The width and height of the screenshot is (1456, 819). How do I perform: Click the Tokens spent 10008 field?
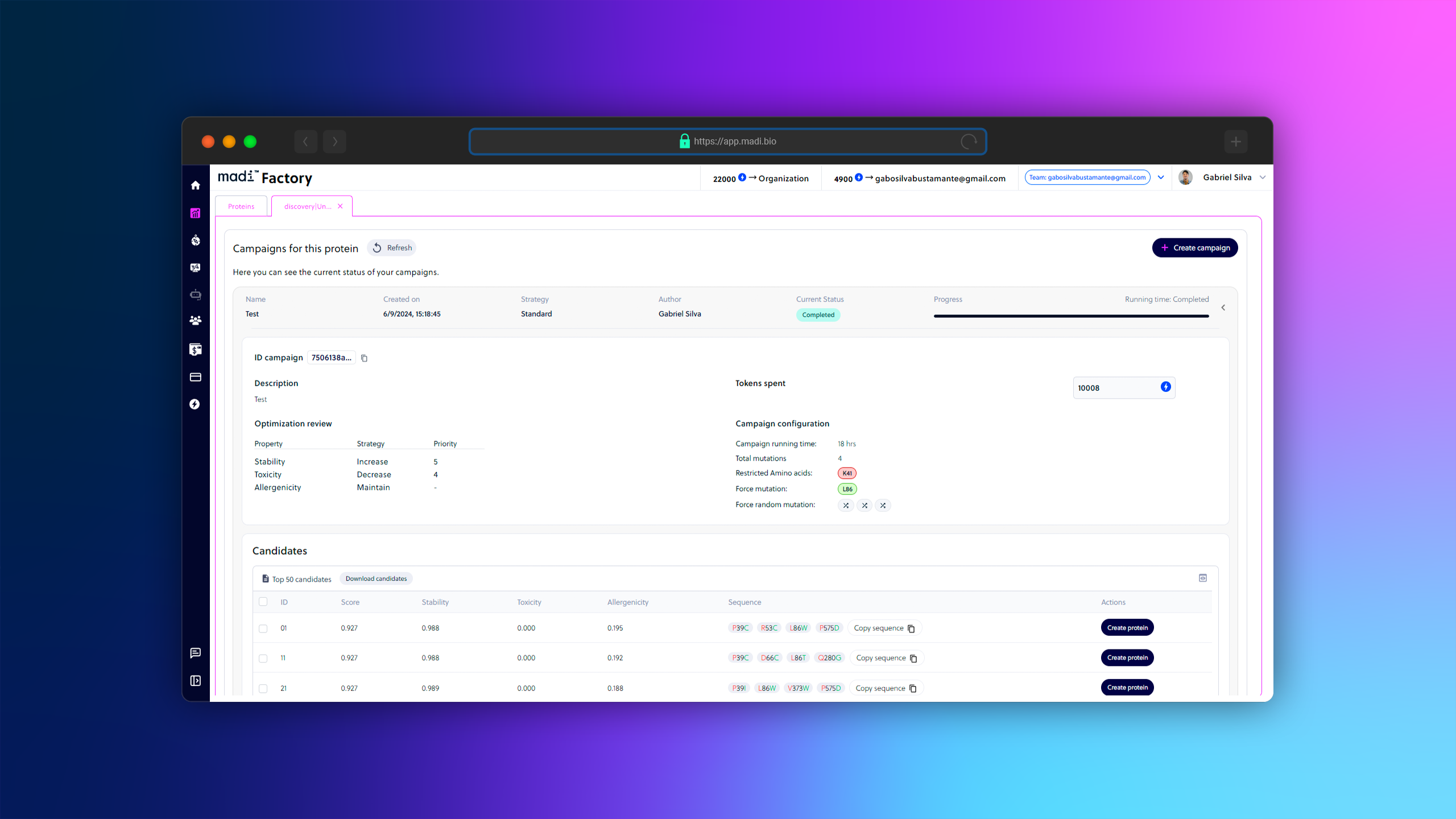tap(1124, 388)
